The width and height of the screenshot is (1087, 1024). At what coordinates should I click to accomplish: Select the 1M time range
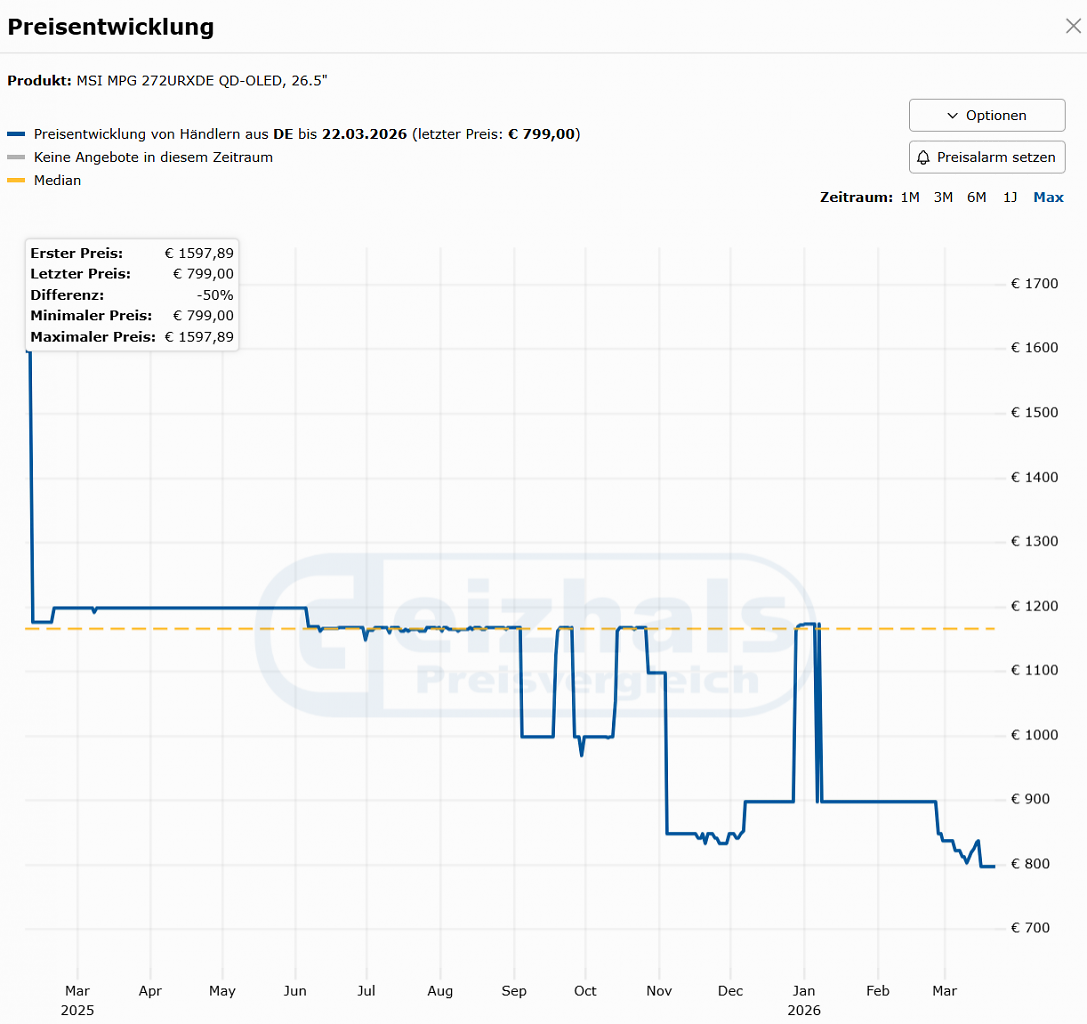(910, 198)
